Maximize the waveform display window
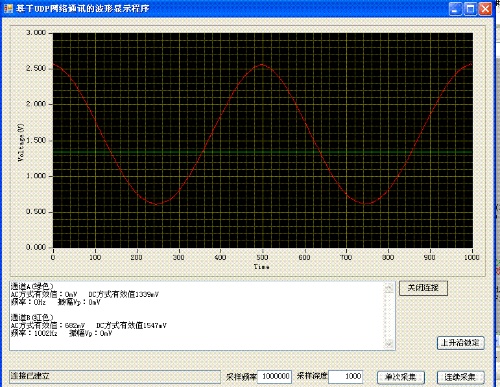500x387 pixels. 470,9
